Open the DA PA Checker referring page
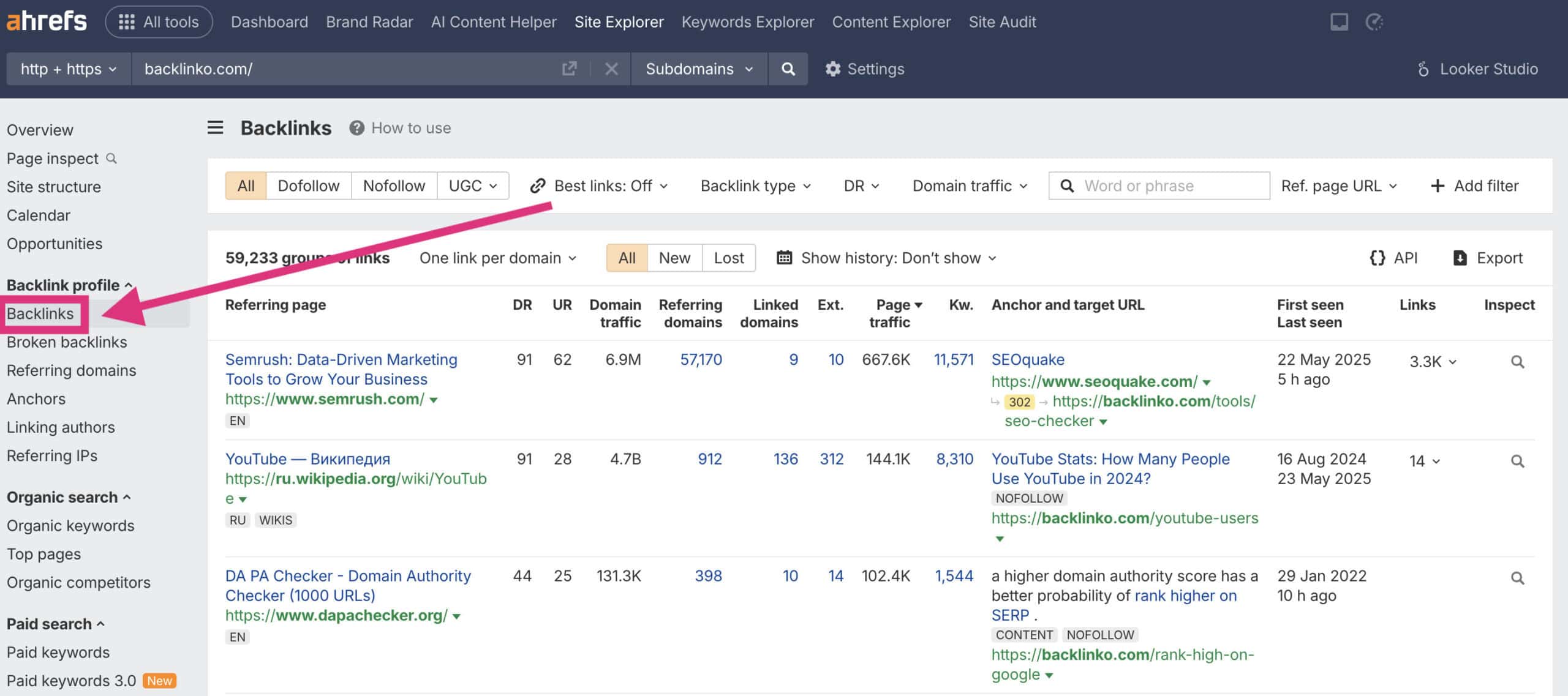Image resolution: width=1568 pixels, height=696 pixels. coord(348,585)
